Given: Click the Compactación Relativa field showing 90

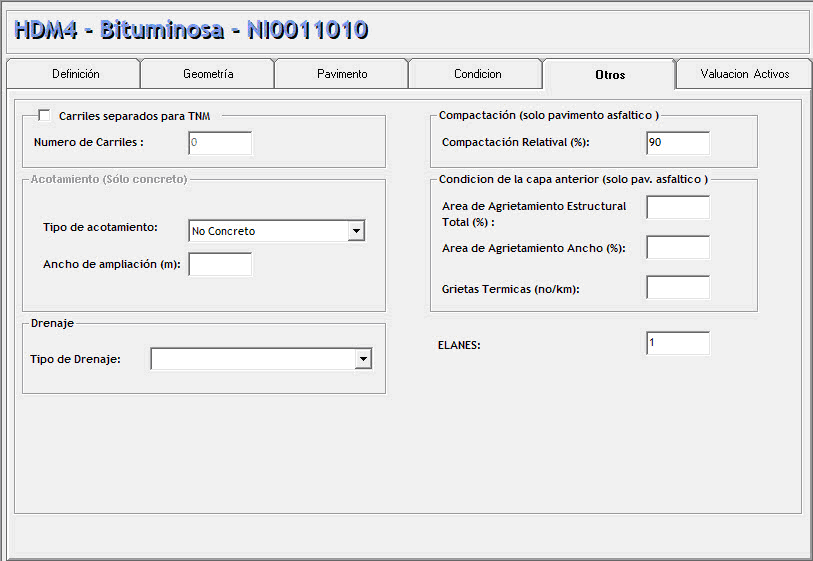Looking at the screenshot, I should (x=677, y=143).
